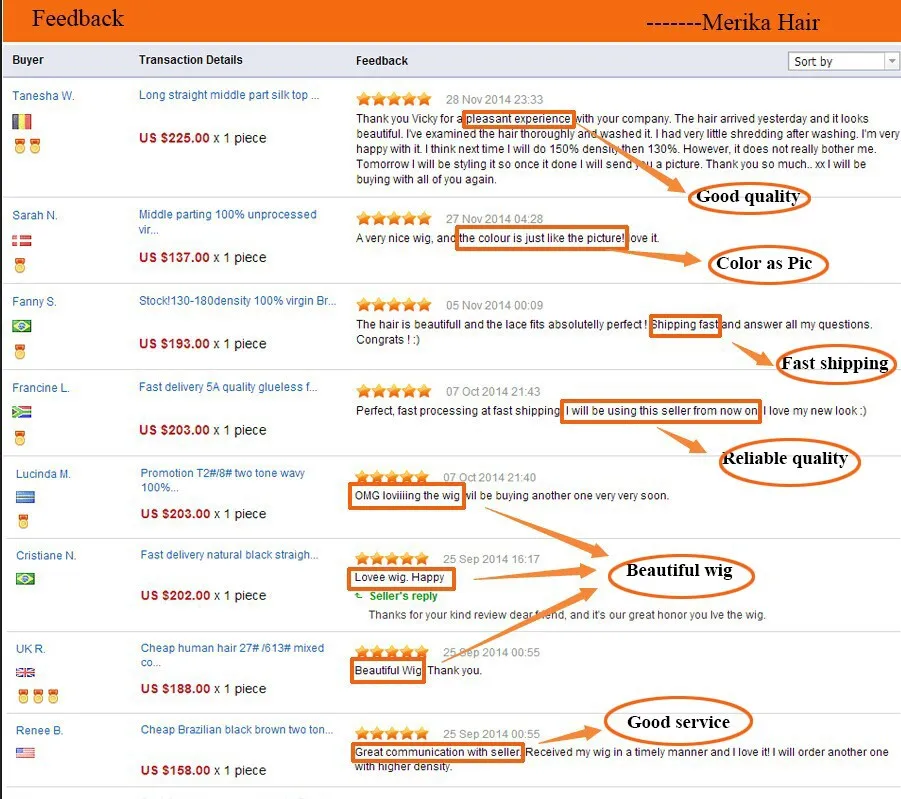Screen dimensions: 901x799
Task: Click the Sort by dropdown arrow
Action: point(891,61)
